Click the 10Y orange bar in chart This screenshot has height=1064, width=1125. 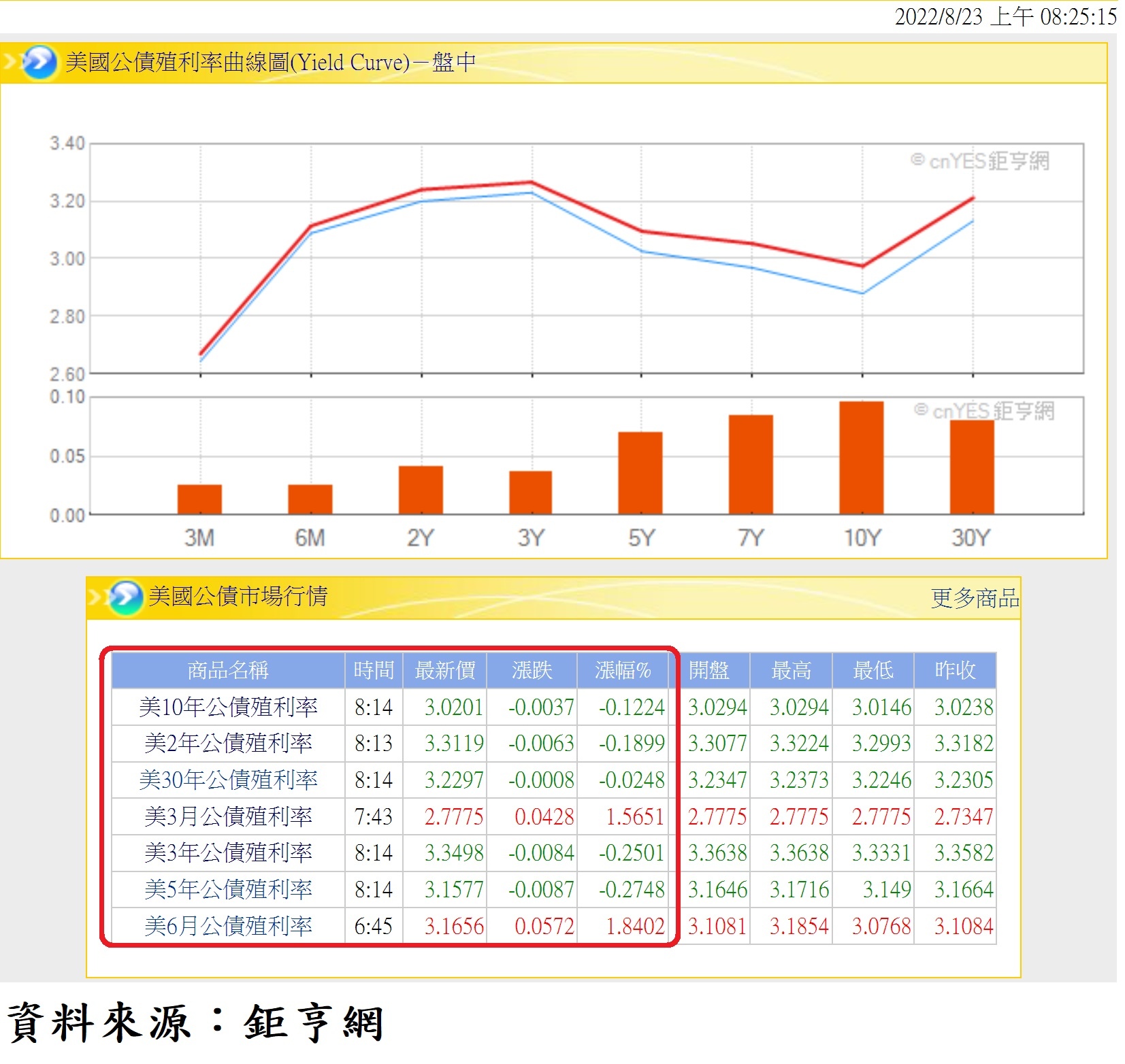(x=862, y=458)
